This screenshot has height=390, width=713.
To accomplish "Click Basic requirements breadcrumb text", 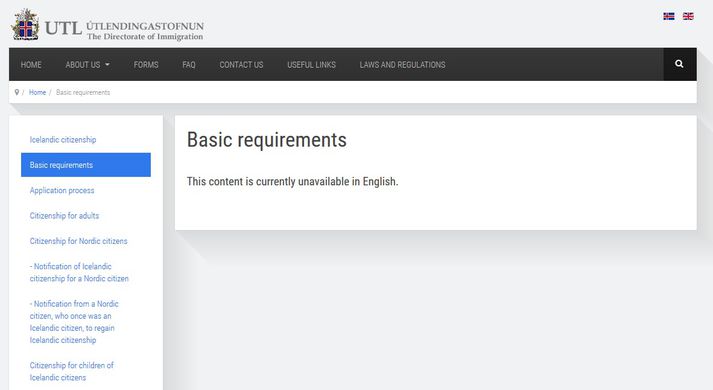I will coord(83,92).
